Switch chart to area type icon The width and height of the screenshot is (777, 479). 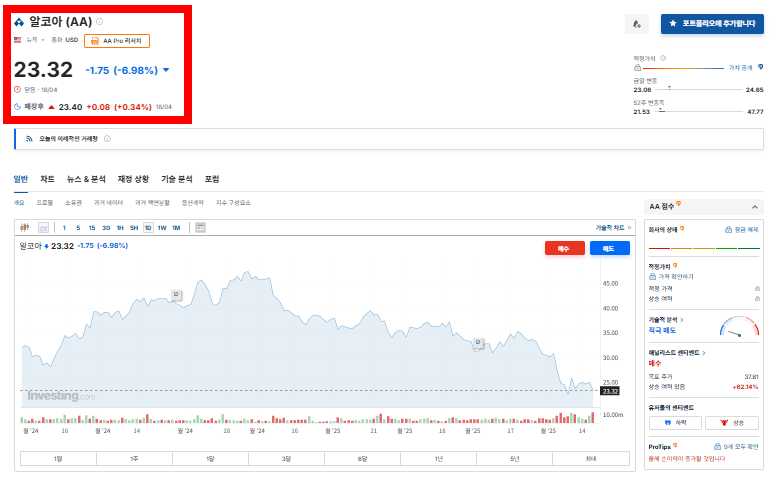pos(44,227)
